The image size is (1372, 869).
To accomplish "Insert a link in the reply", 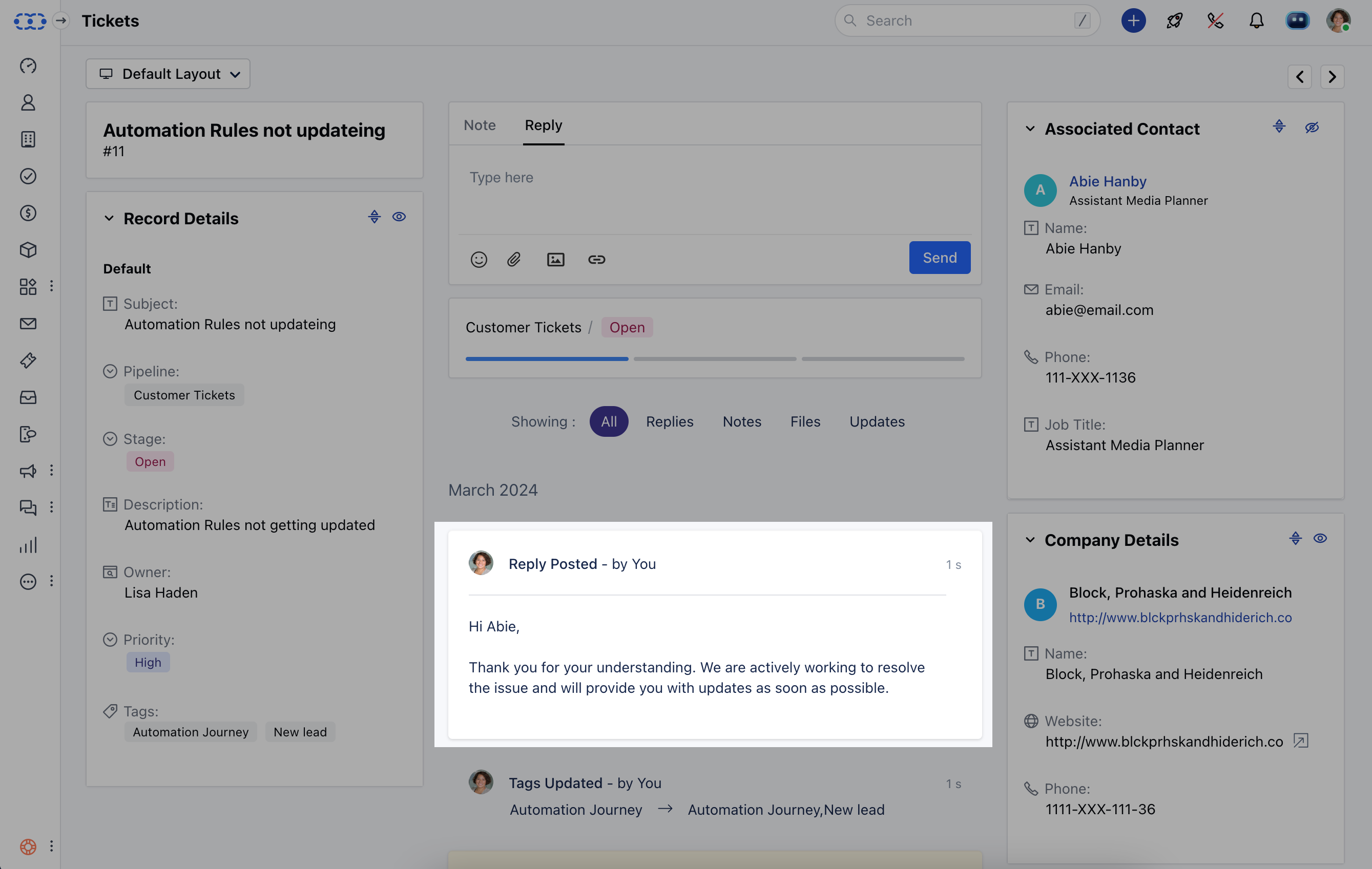I will point(596,260).
